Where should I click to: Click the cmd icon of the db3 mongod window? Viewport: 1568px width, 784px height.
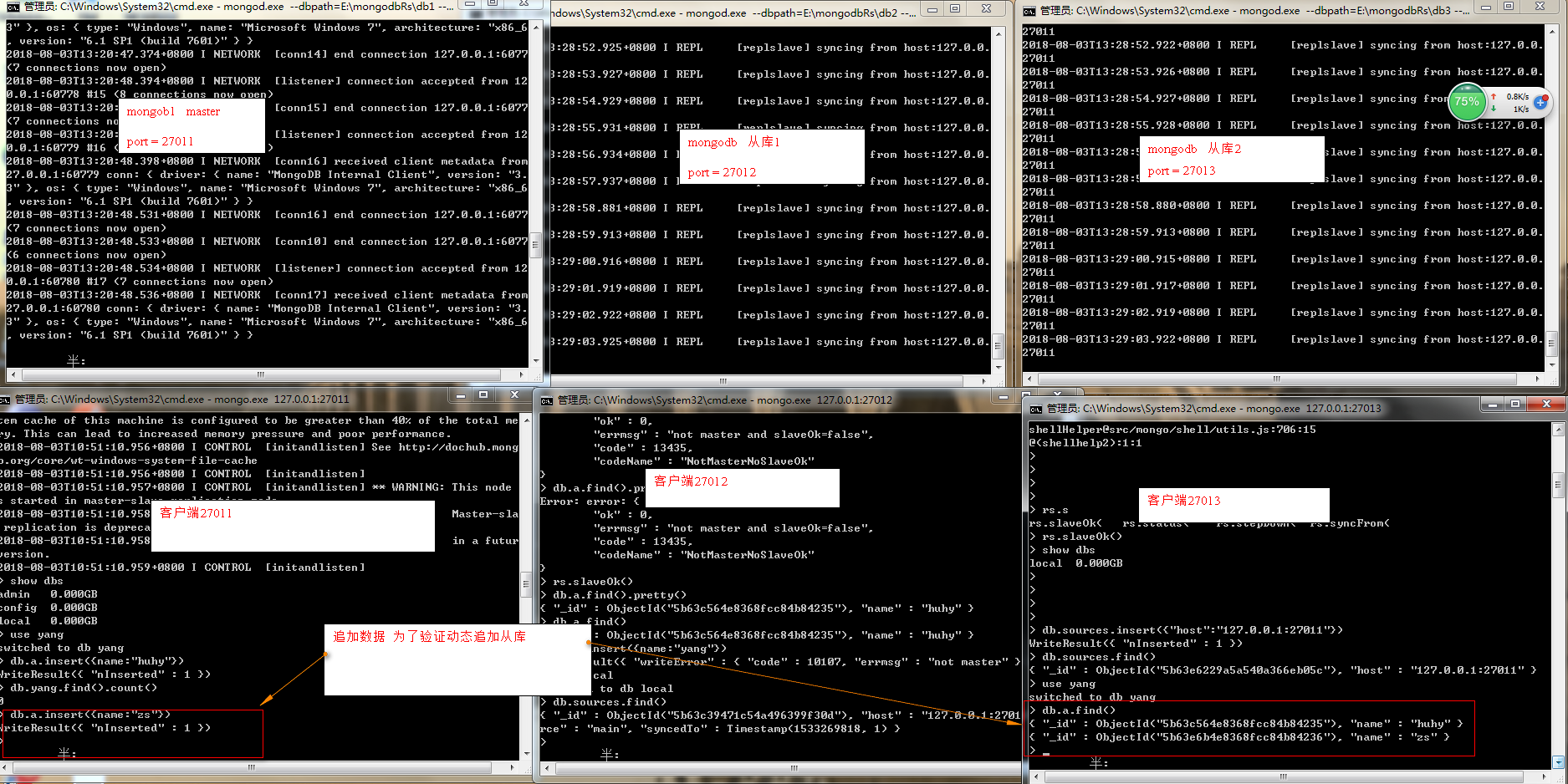(x=1029, y=11)
